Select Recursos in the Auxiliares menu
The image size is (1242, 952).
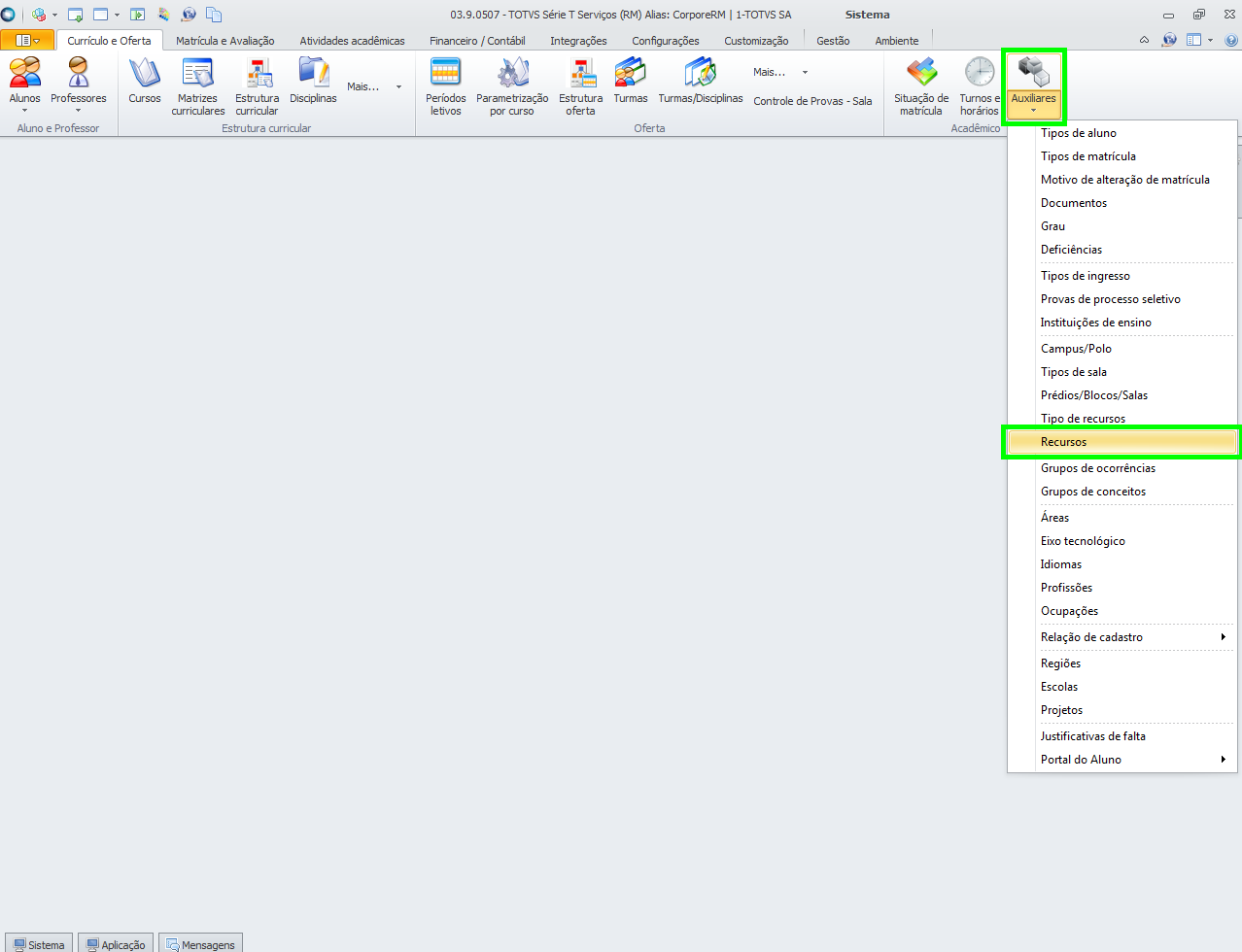coord(1122,442)
